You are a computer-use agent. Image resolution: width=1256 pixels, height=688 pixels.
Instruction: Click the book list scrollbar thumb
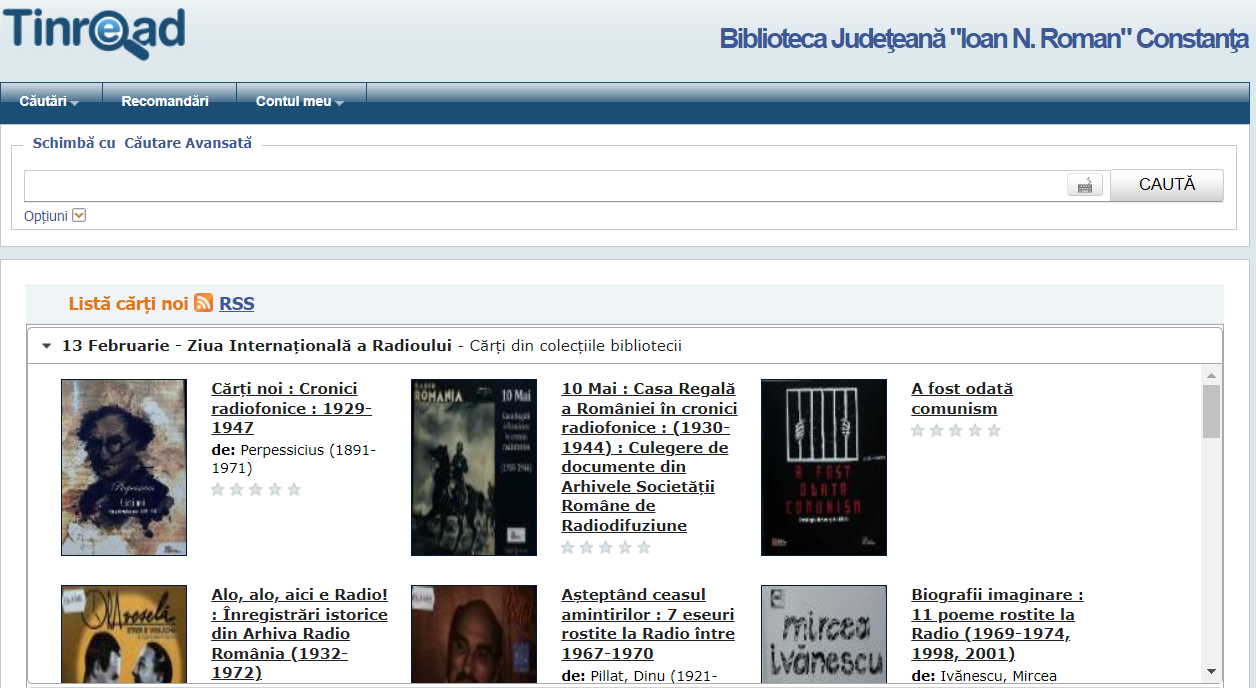pos(1211,411)
